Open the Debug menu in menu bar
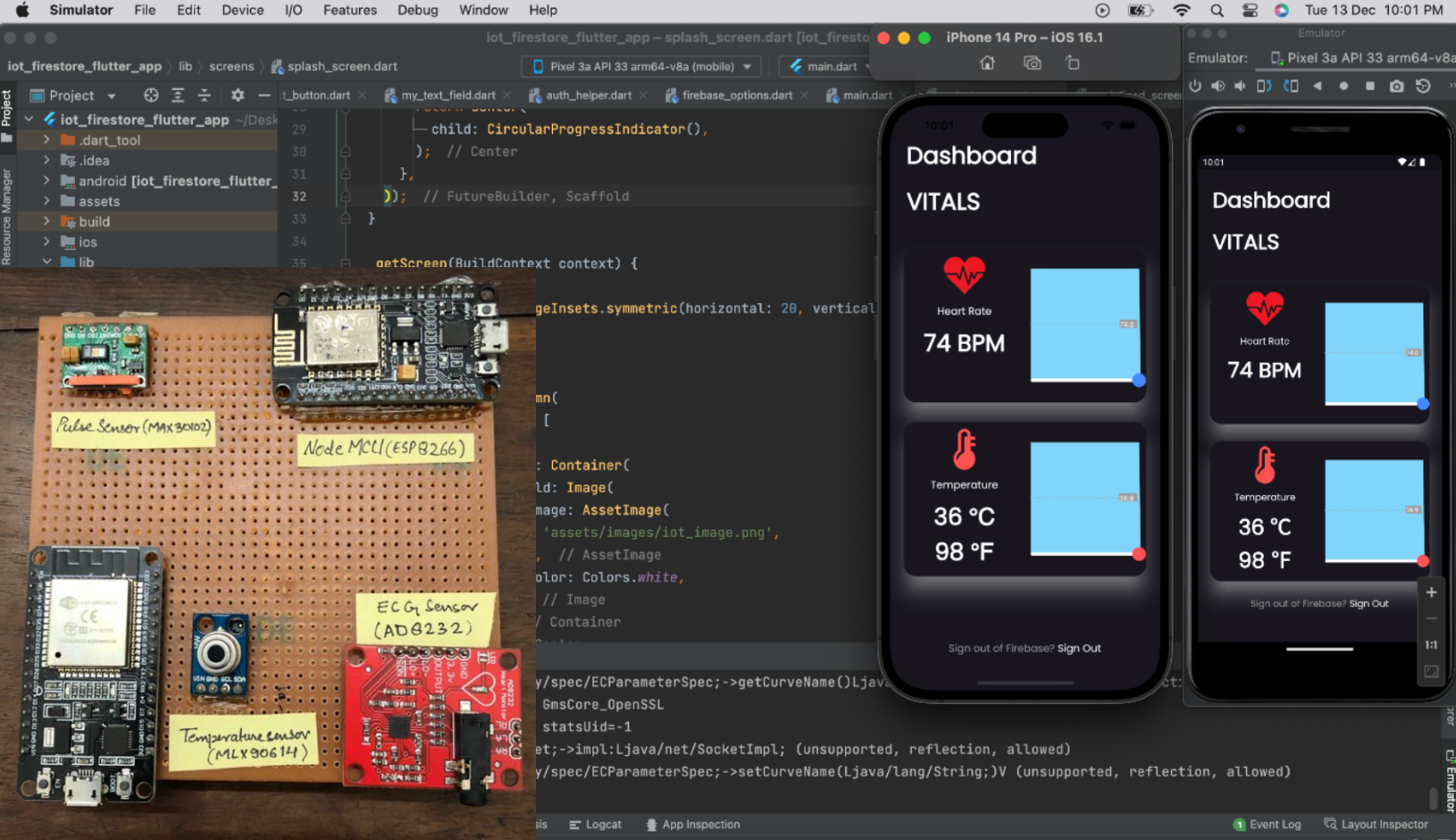 tap(417, 10)
